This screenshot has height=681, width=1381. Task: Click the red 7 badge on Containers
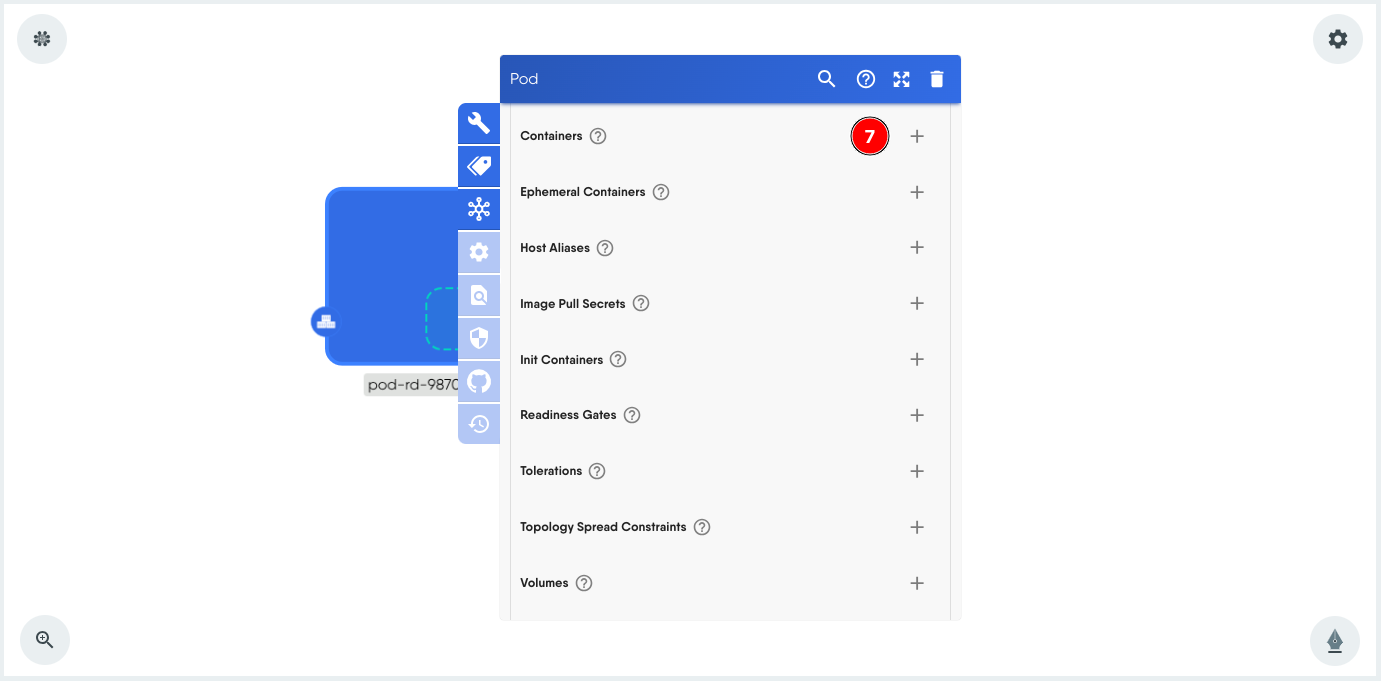[x=870, y=136]
